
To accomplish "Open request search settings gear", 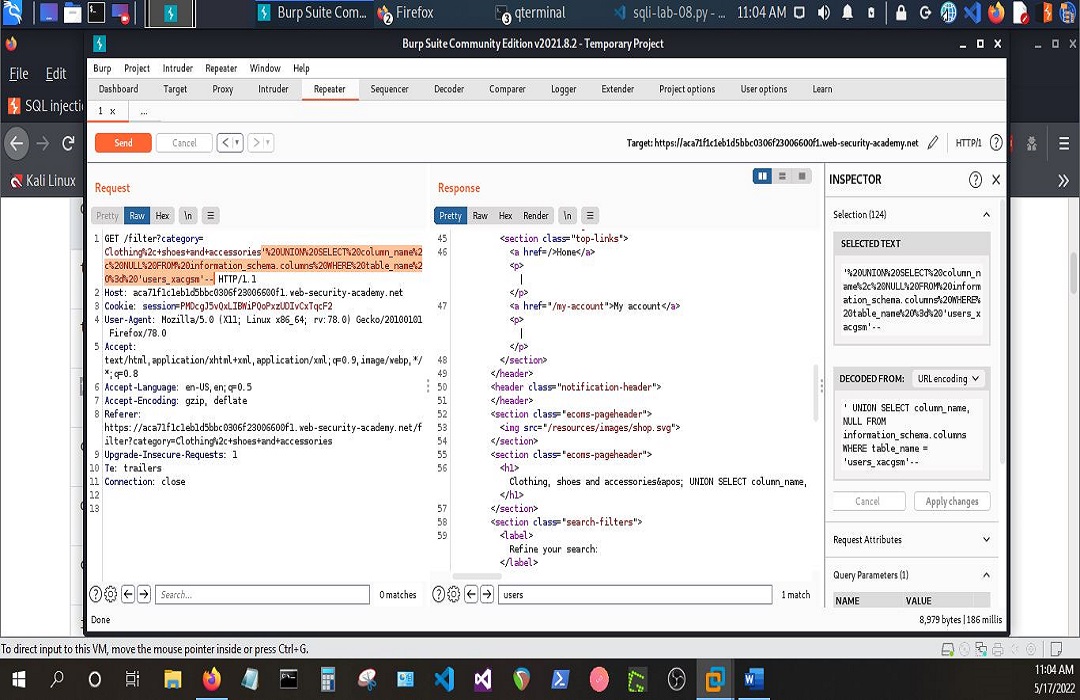I will point(110,594).
